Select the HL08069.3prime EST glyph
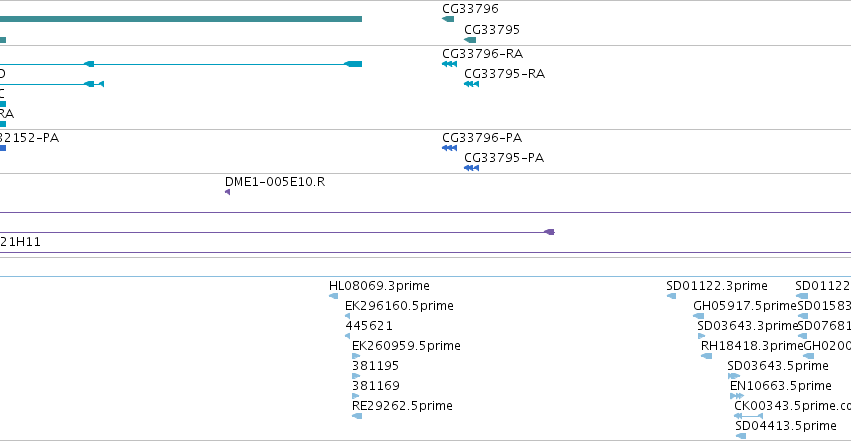This screenshot has width=851, height=441. coord(334,296)
